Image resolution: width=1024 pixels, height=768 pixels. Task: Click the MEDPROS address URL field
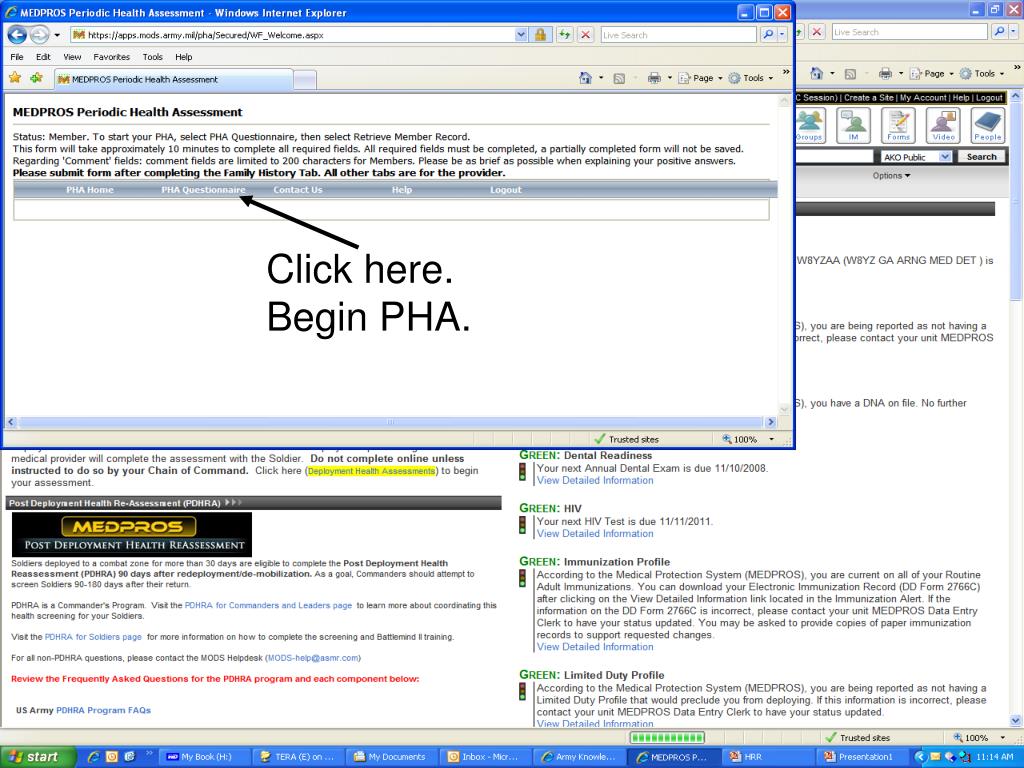[x=293, y=35]
